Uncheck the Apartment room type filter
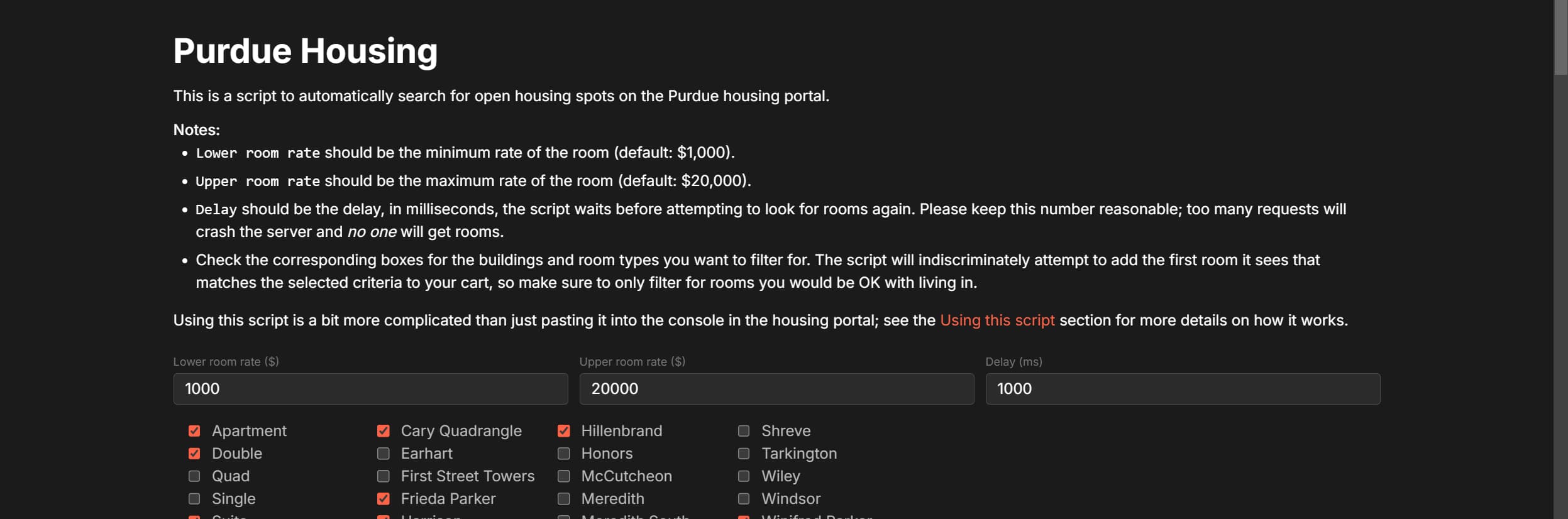1568x519 pixels. click(x=193, y=430)
